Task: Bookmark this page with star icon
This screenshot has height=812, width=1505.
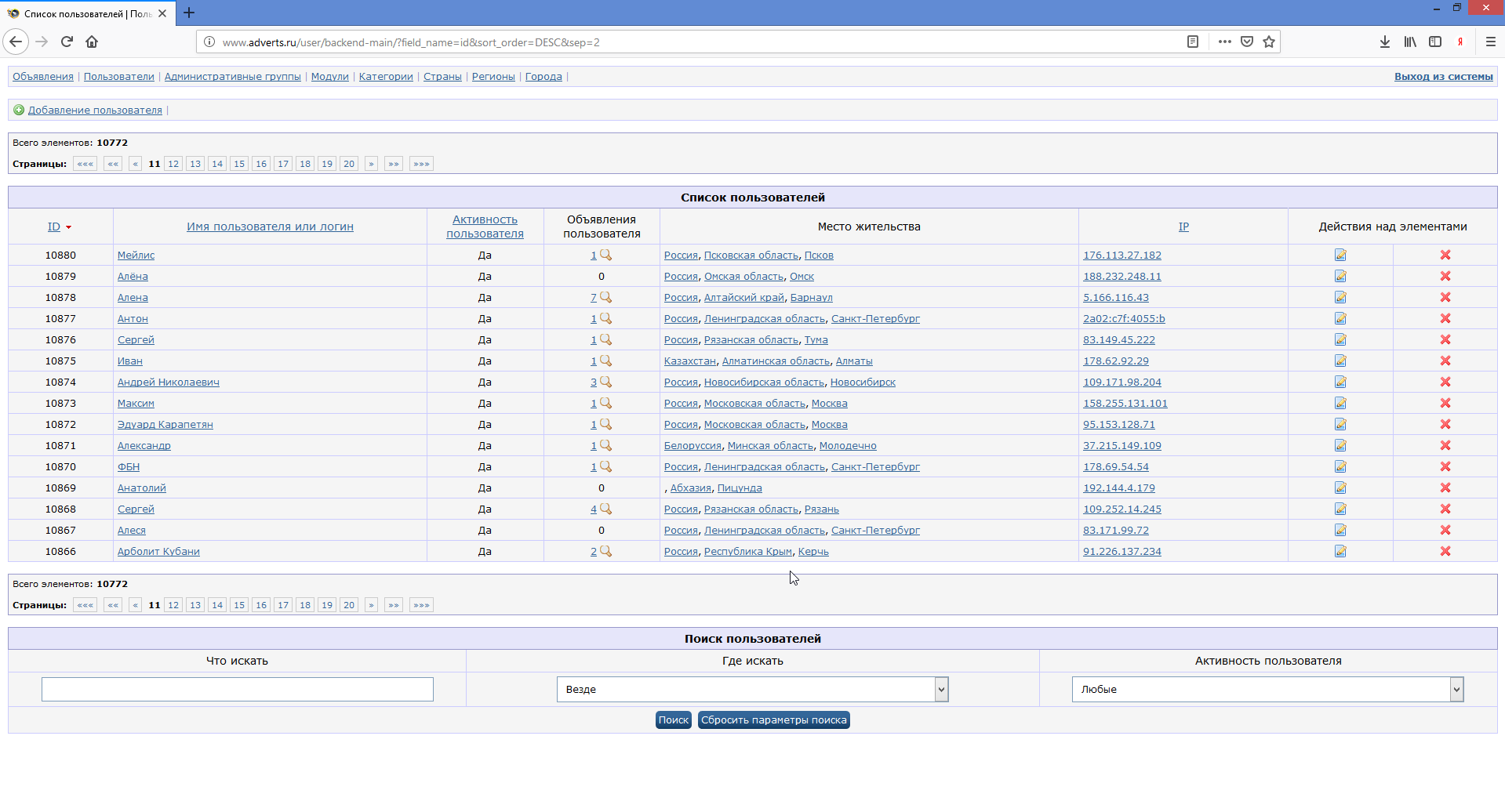Action: (1269, 42)
